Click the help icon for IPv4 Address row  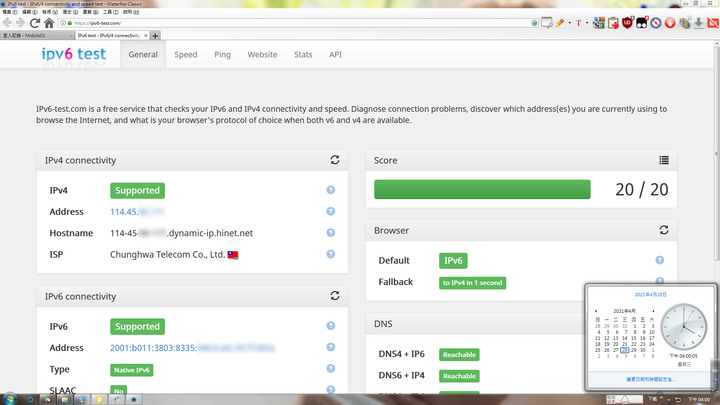pos(331,211)
